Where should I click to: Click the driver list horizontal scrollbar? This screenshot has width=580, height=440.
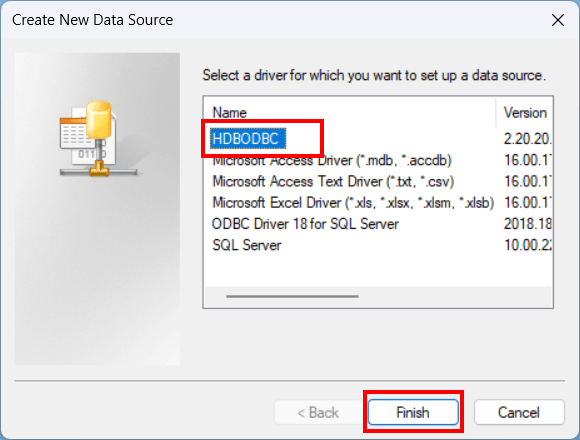pos(292,296)
